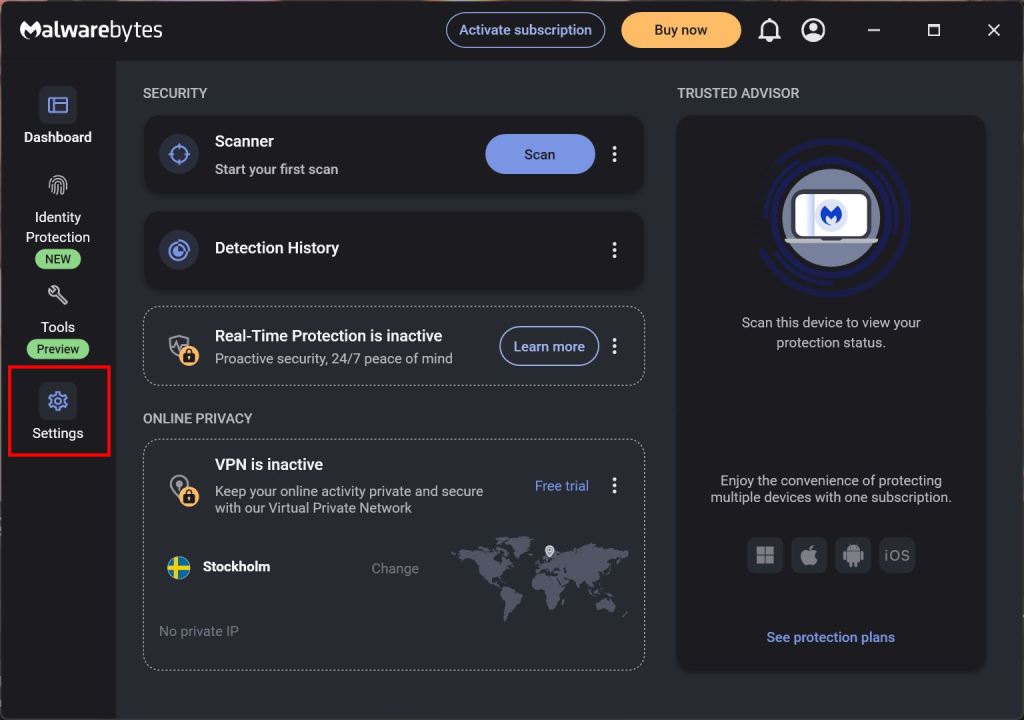Image resolution: width=1024 pixels, height=720 pixels.
Task: Open Detection History three-dot menu
Action: point(614,250)
